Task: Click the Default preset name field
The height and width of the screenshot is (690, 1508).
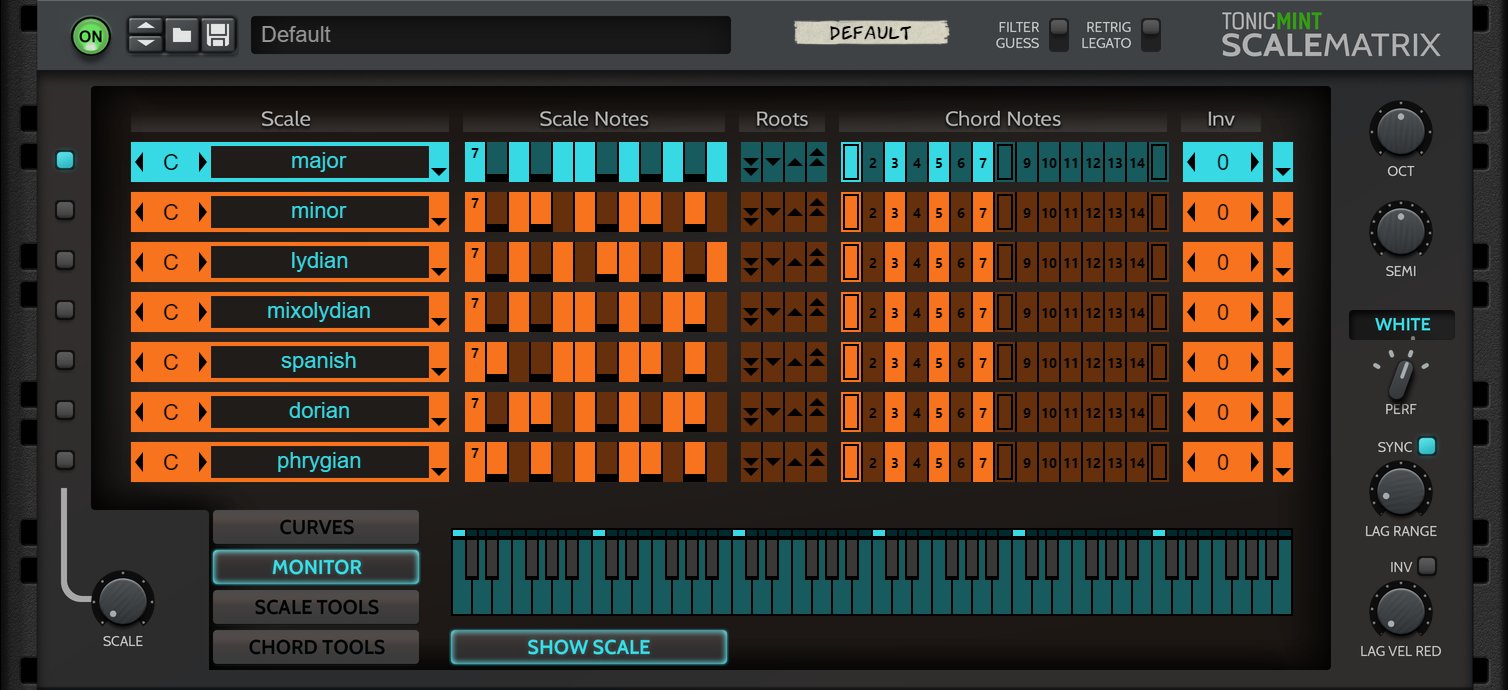Action: [490, 34]
